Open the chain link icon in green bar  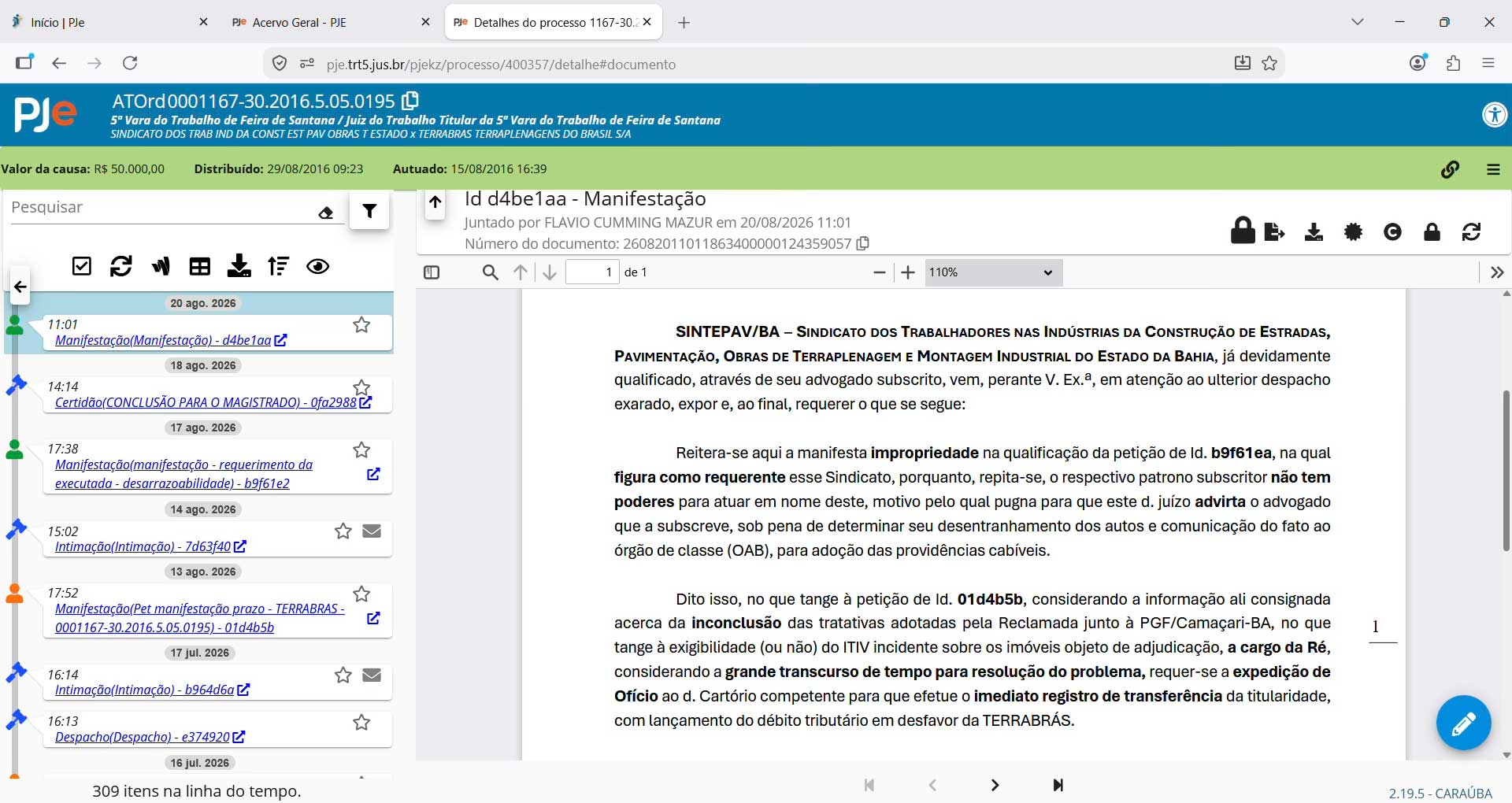tap(1450, 169)
